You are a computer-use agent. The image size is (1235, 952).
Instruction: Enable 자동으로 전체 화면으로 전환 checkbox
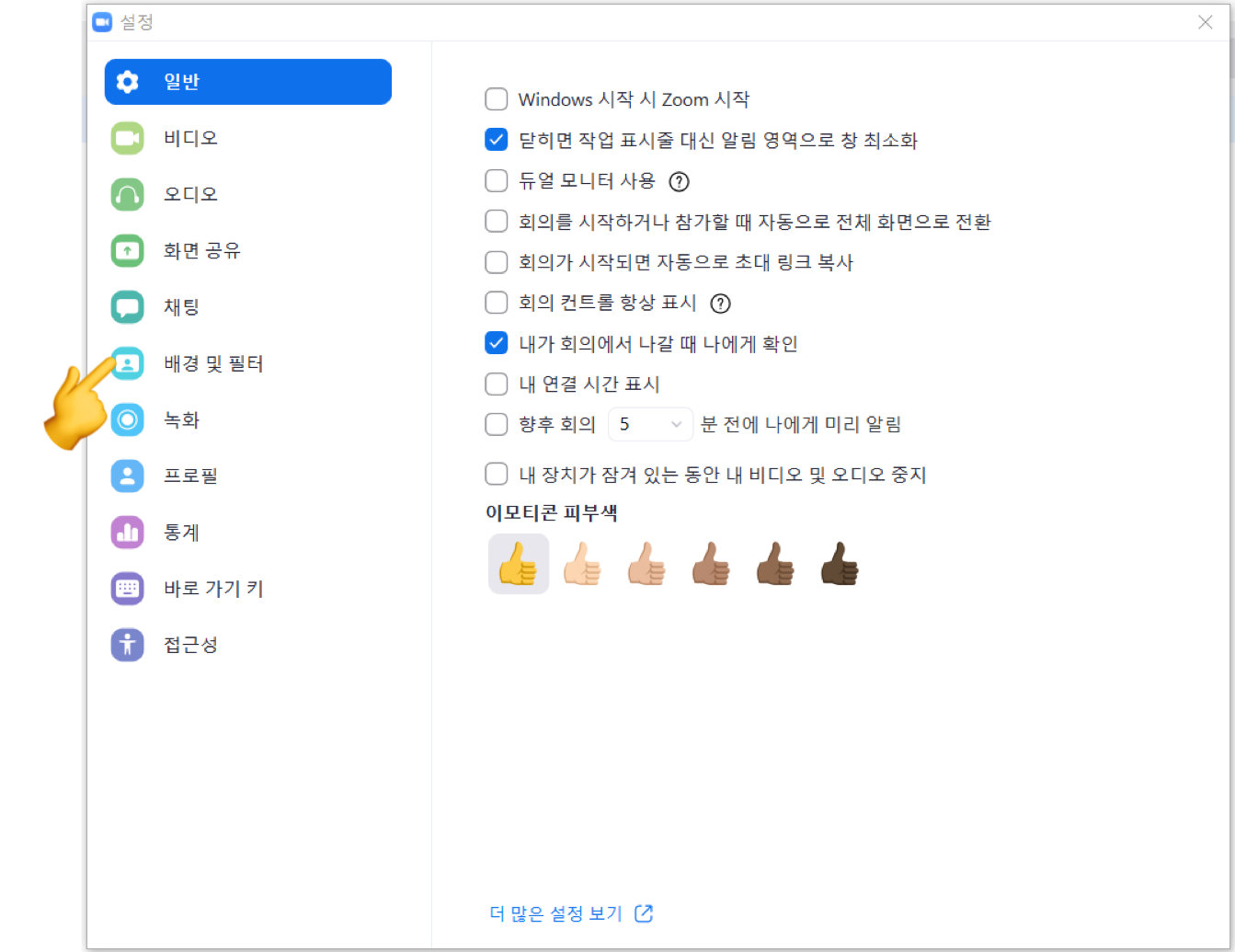(x=497, y=221)
